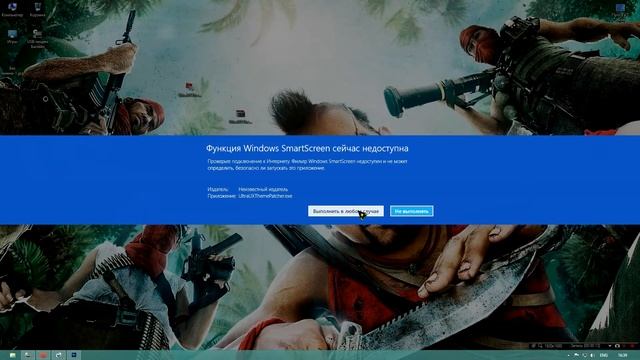Click the taskbar clock

point(622,356)
